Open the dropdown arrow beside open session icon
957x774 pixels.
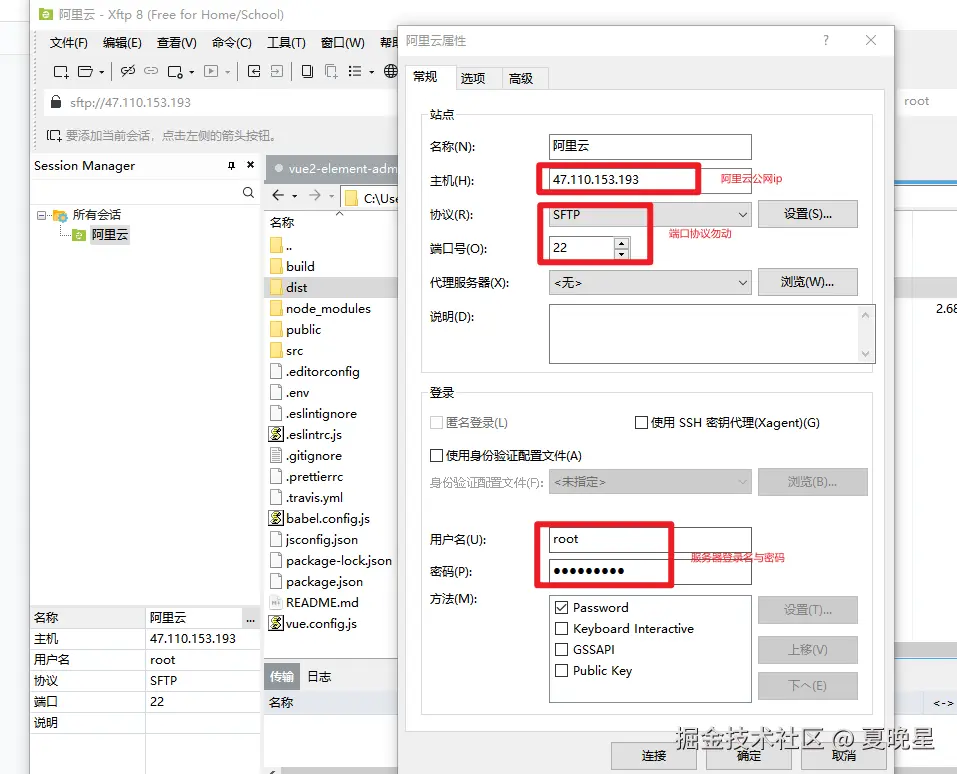coord(101,72)
